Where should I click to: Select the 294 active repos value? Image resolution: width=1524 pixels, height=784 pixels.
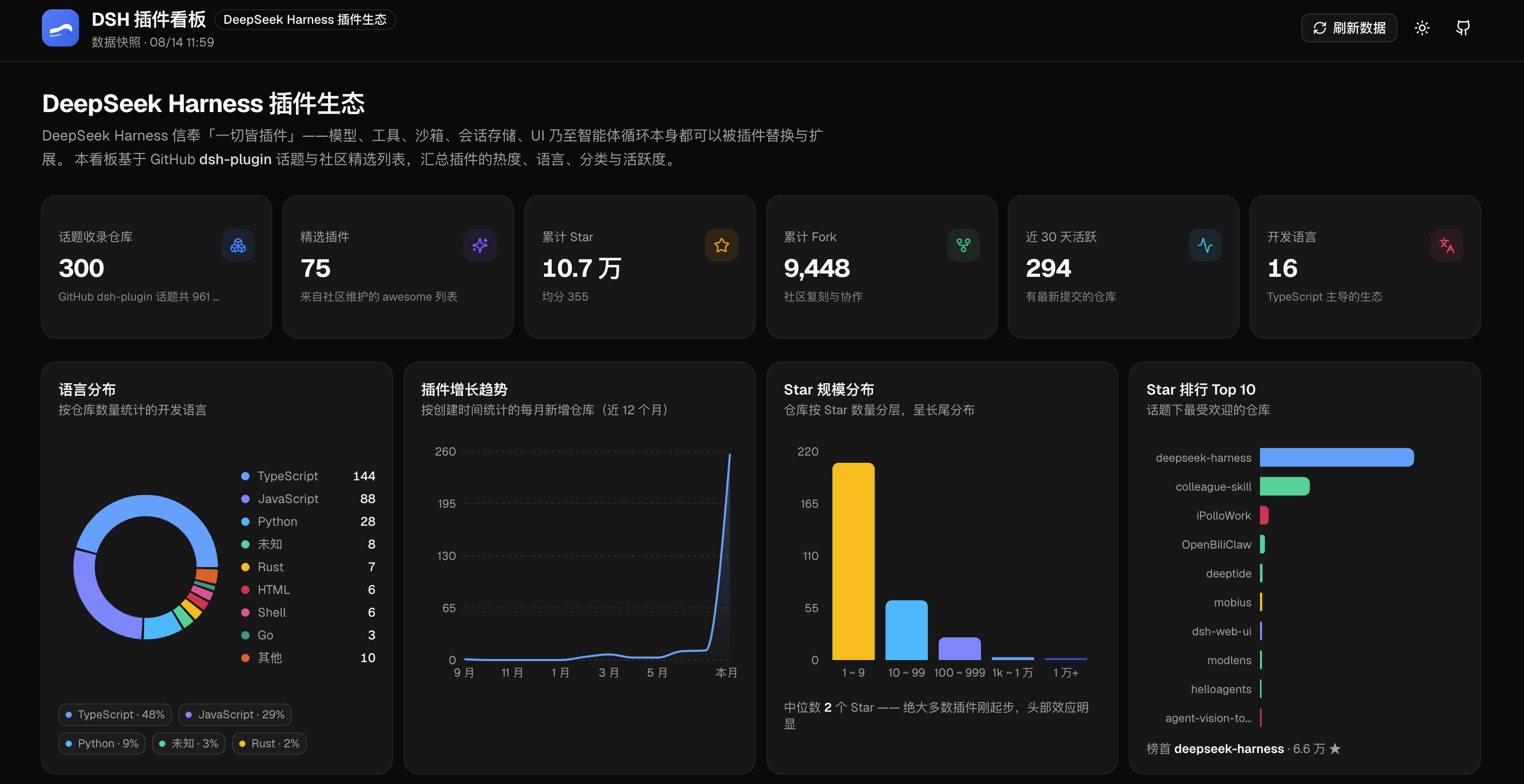click(x=1048, y=269)
